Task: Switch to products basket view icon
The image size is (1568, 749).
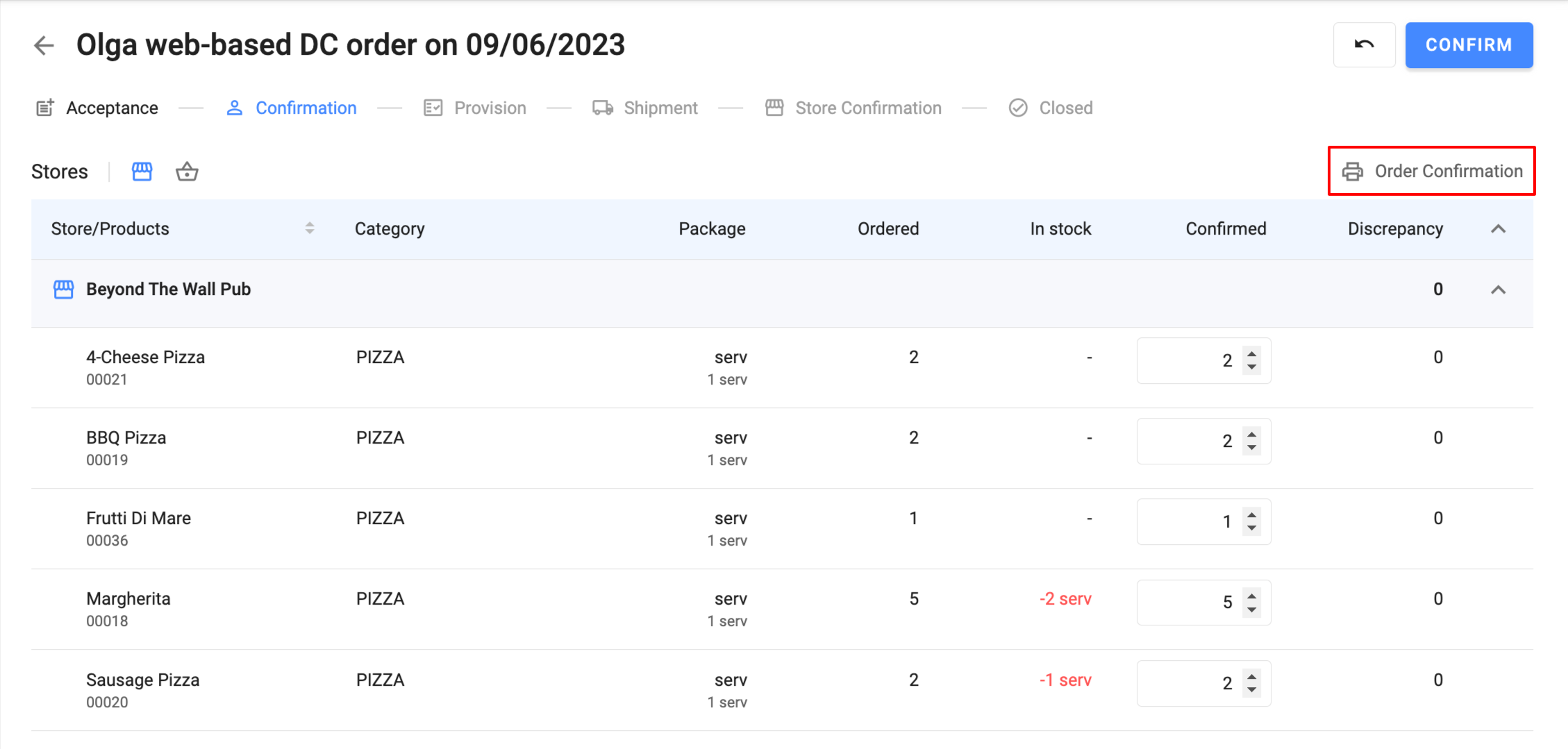Action: [187, 171]
